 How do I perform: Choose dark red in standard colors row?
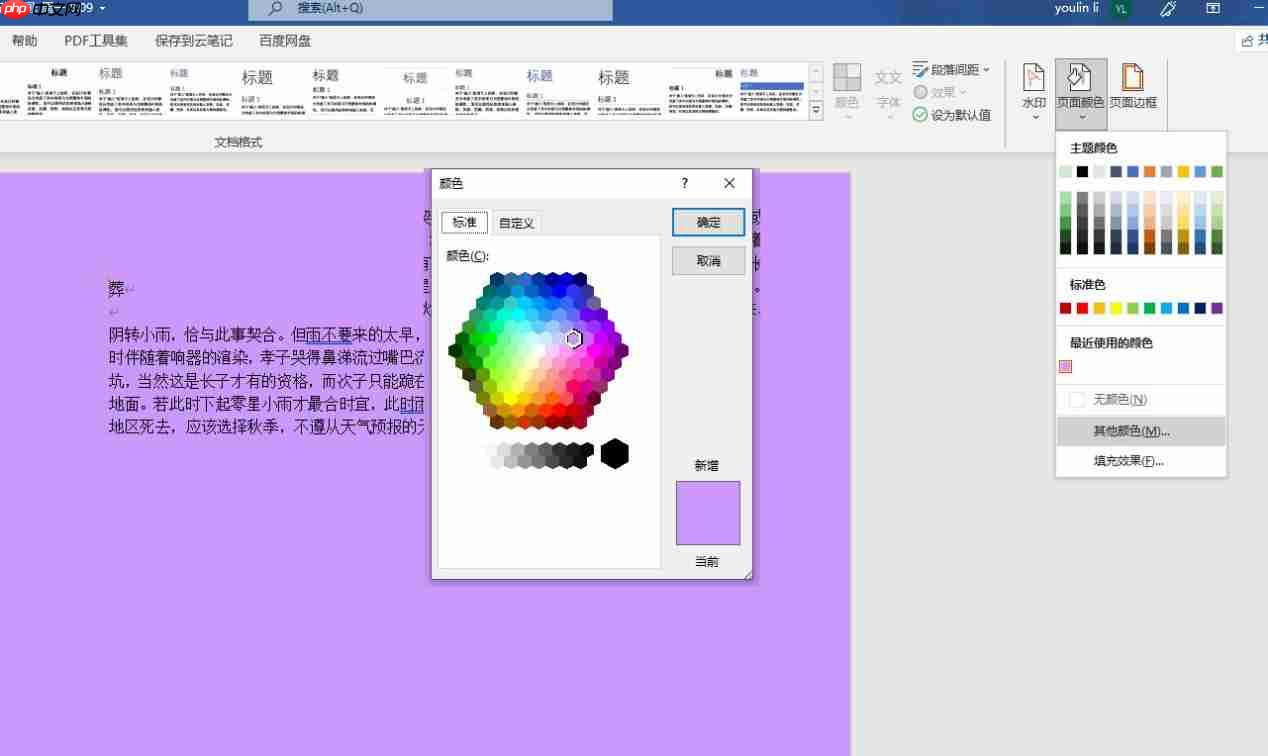tap(1065, 309)
